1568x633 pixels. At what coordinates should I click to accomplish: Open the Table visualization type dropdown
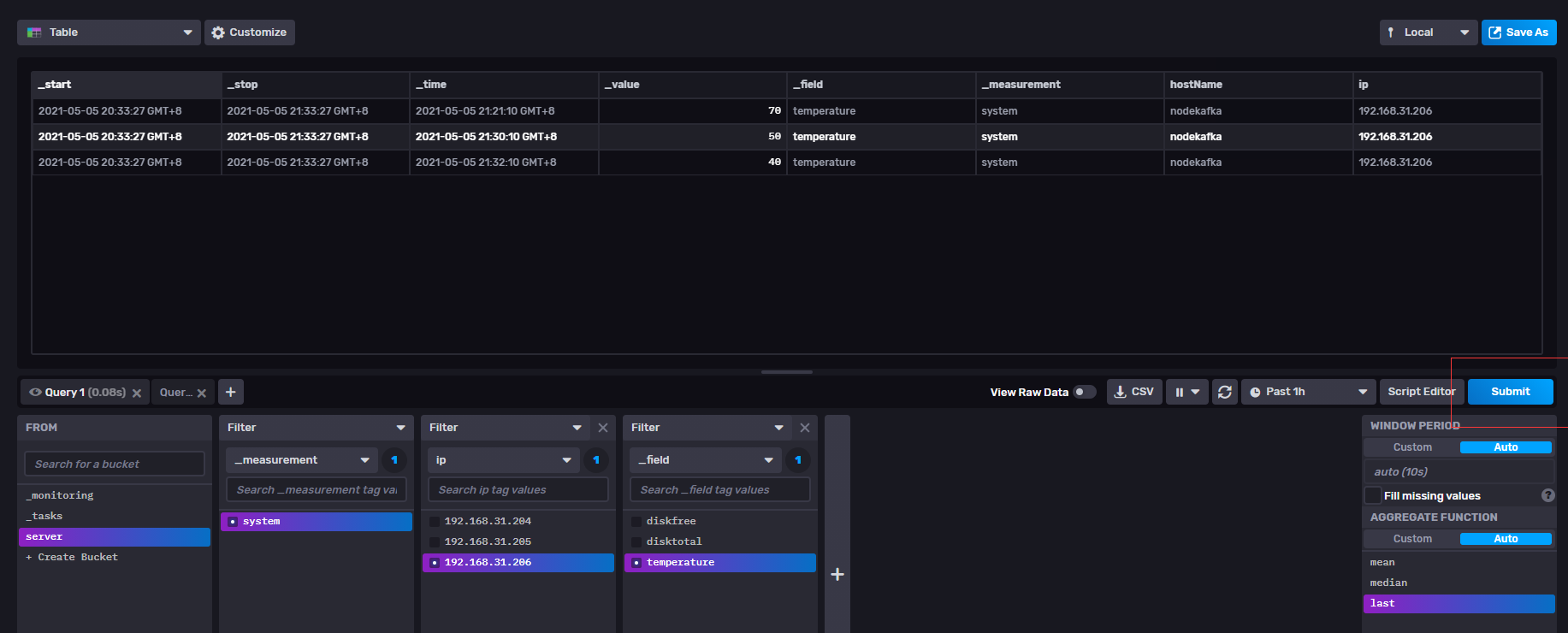pos(109,33)
